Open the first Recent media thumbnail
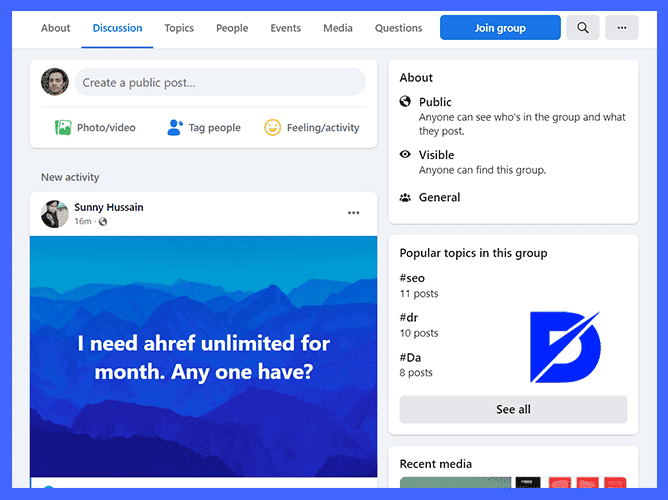 point(455,482)
